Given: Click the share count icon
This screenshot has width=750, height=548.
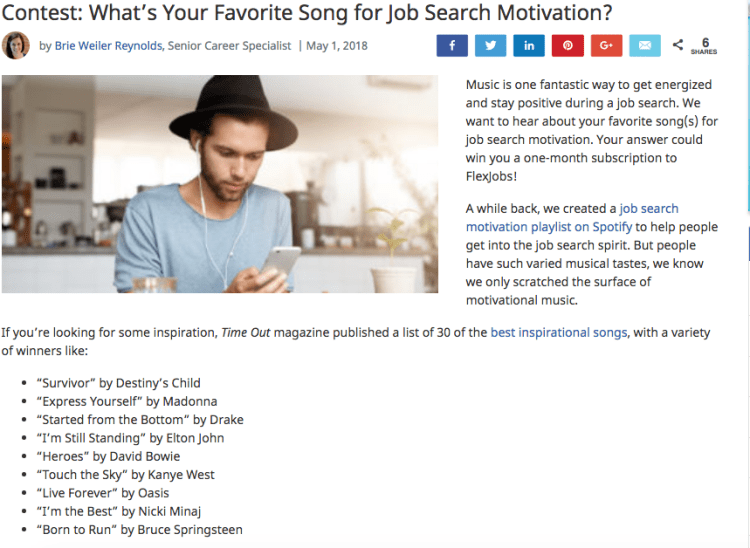Looking at the screenshot, I should point(679,46).
